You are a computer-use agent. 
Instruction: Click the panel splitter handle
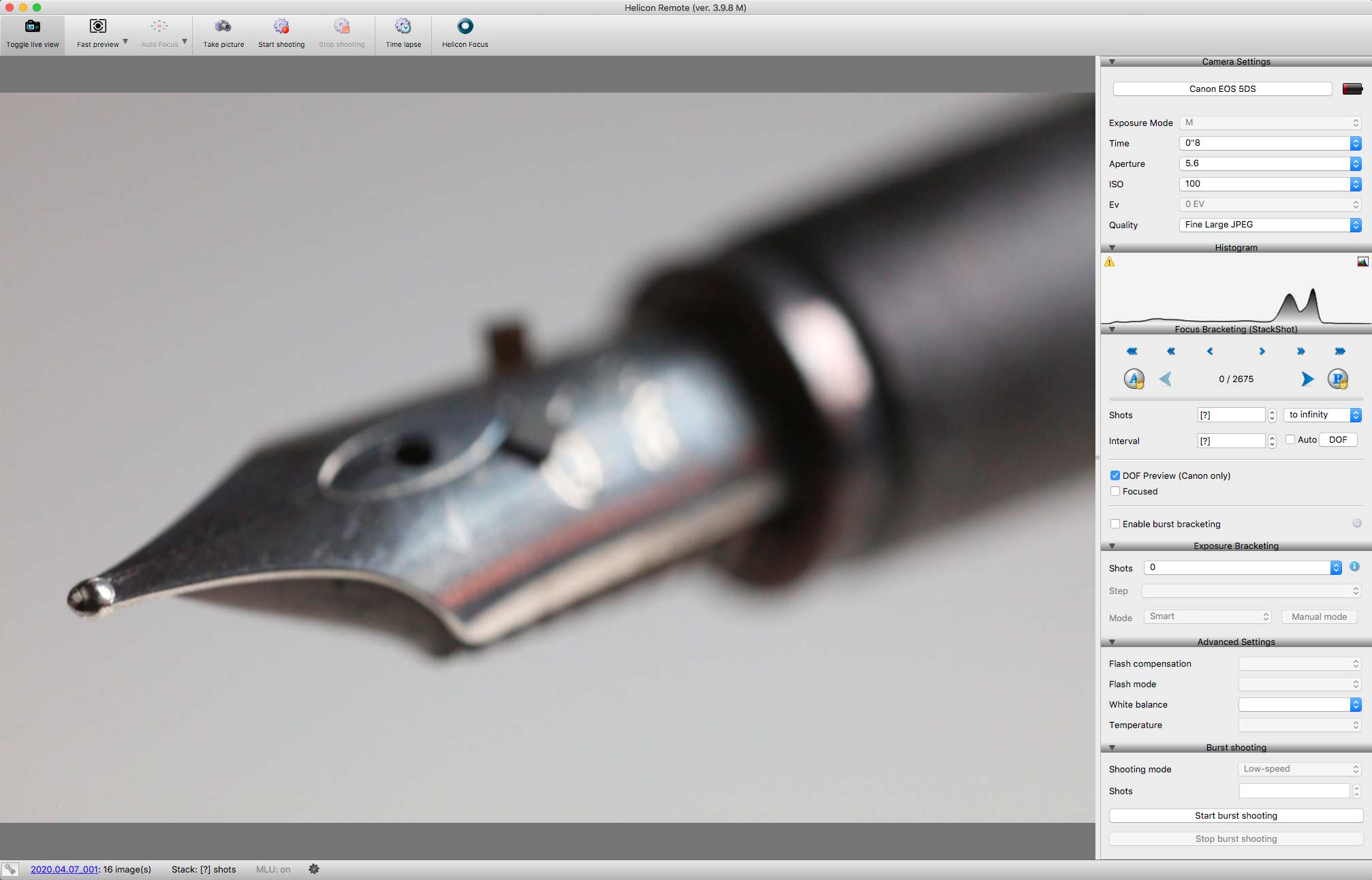pyautogui.click(x=1097, y=457)
